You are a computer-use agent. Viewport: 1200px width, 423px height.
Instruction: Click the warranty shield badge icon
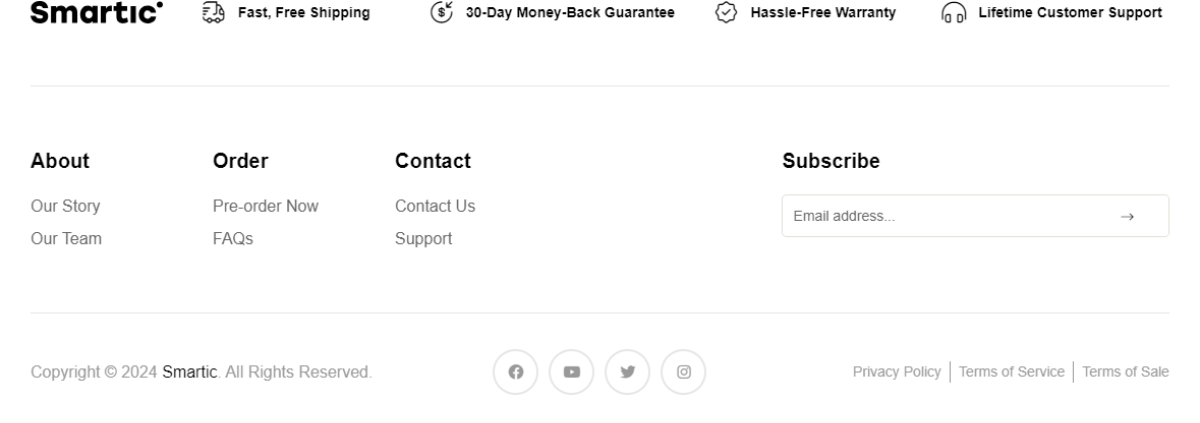point(728,13)
